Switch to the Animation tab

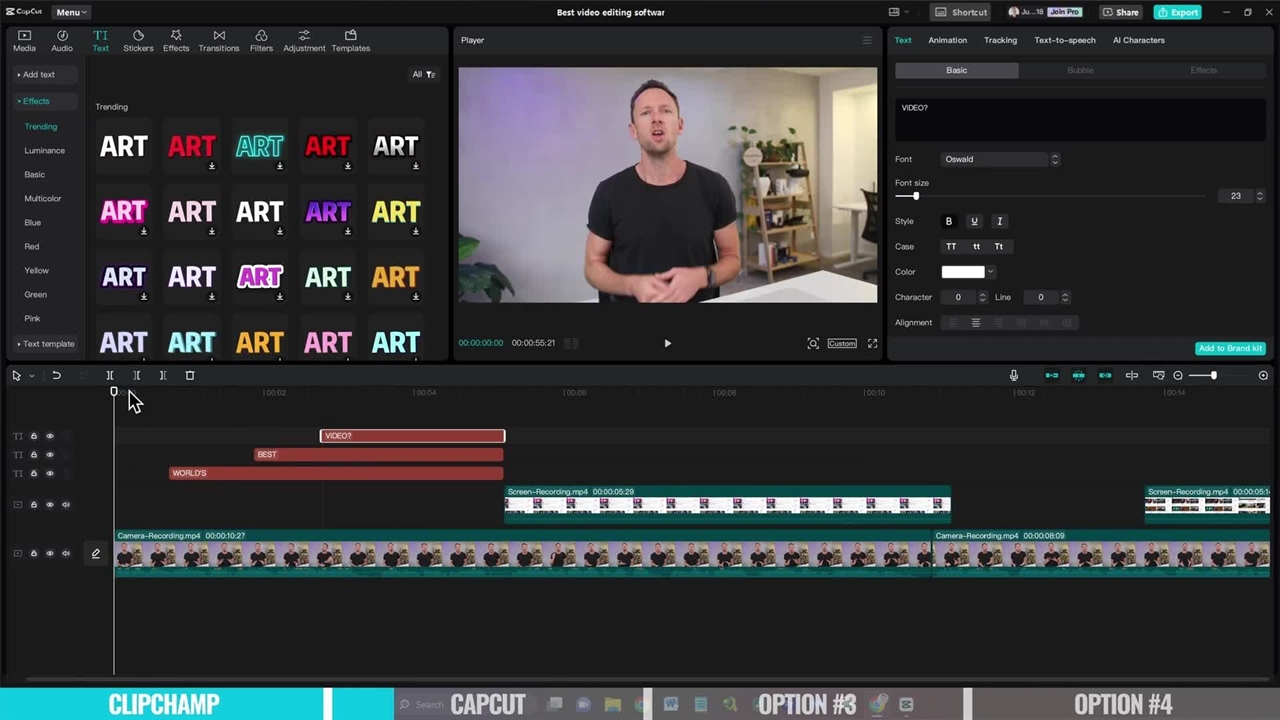pyautogui.click(x=947, y=40)
